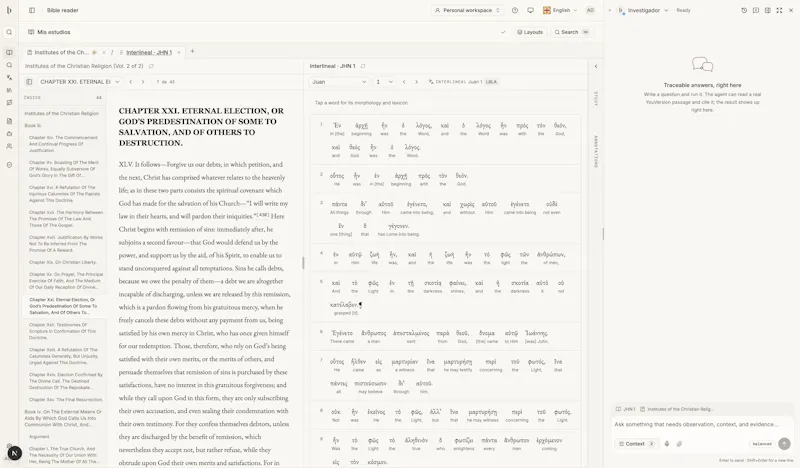Viewport: 800px width, 468px height.
Task: Open the Personal workspace switcher
Action: [x=467, y=10]
